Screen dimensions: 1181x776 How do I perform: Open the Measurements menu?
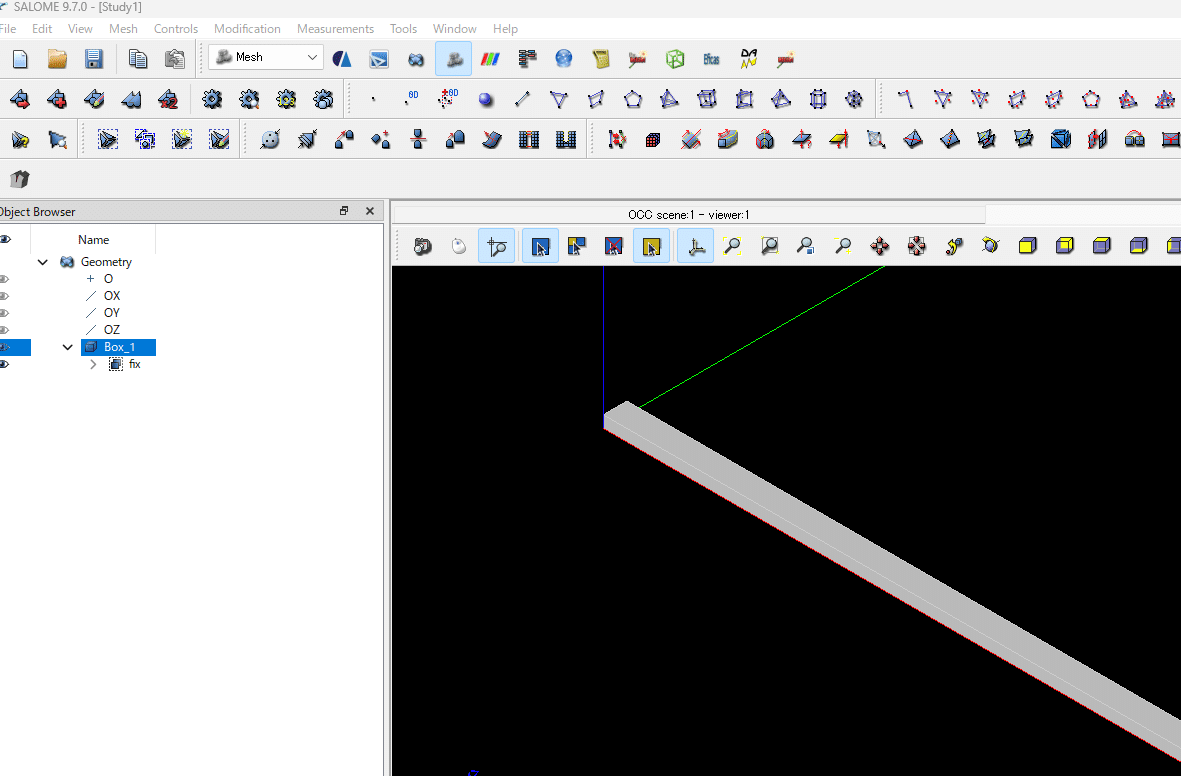[335, 29]
